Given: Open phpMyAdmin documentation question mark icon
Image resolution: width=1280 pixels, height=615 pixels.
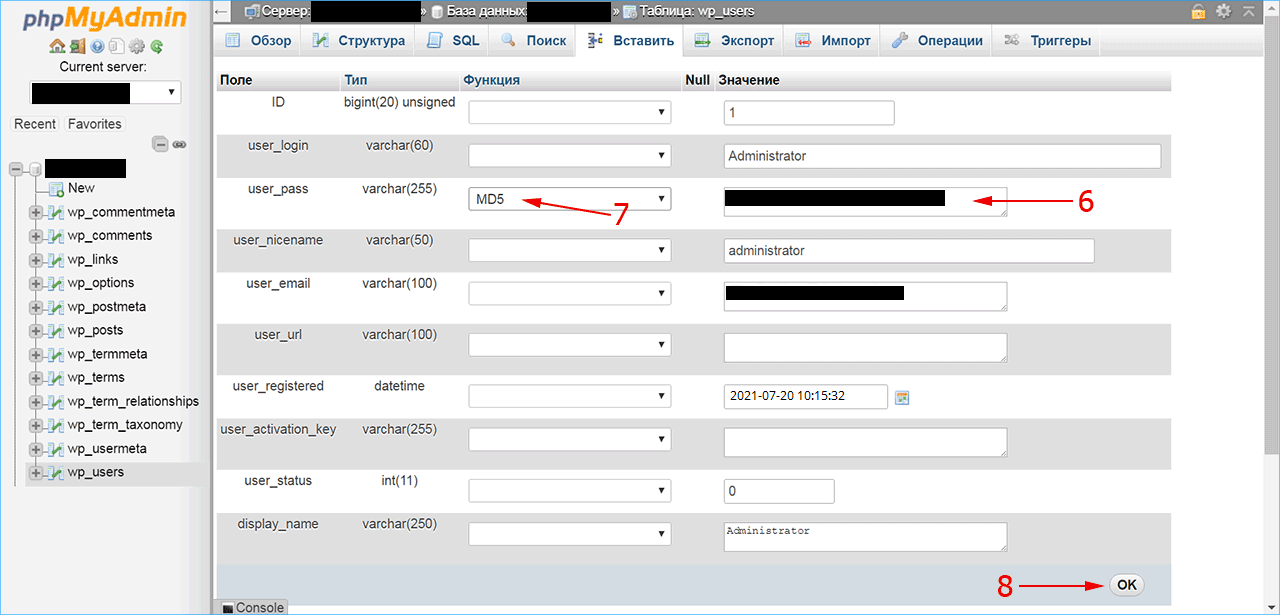Looking at the screenshot, I should click(x=97, y=46).
